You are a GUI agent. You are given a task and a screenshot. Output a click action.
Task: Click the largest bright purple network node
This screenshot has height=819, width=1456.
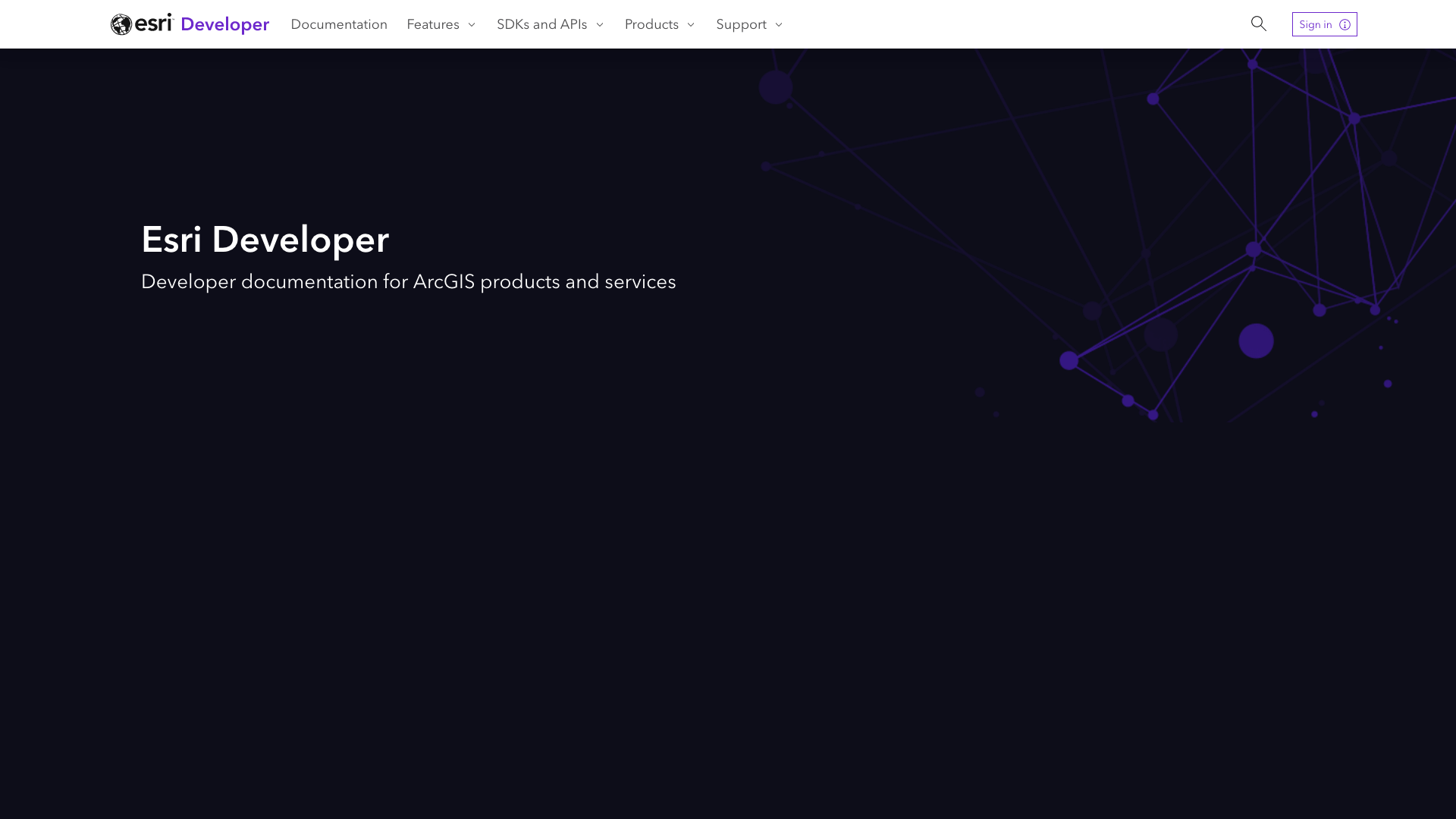click(x=1256, y=340)
